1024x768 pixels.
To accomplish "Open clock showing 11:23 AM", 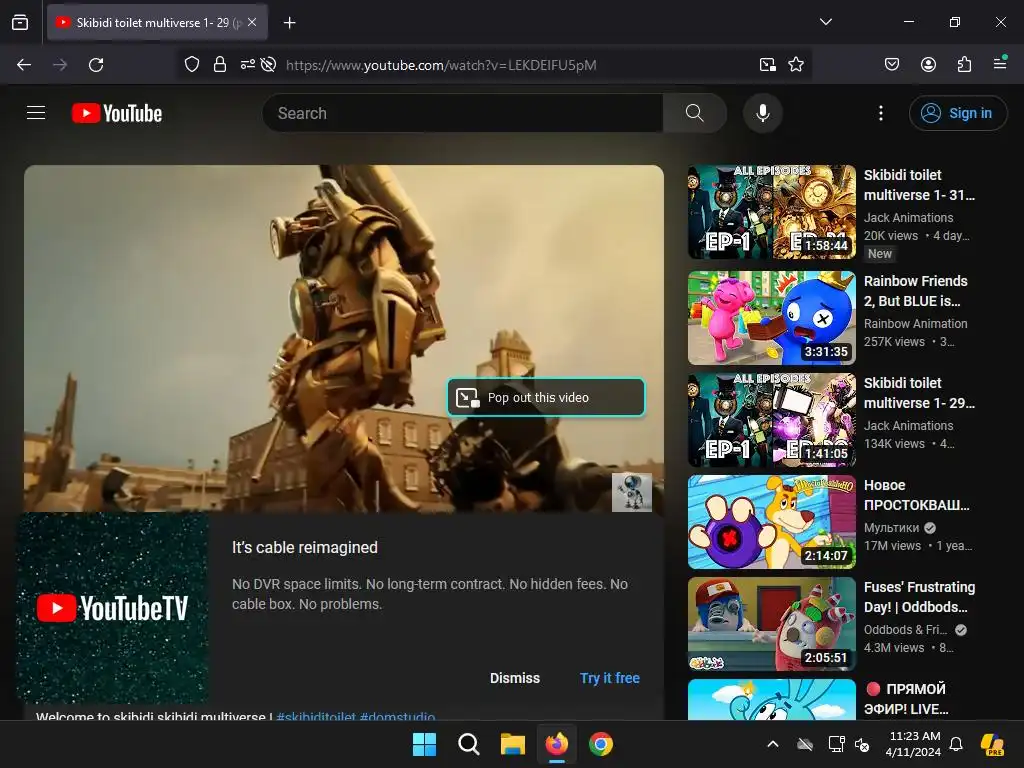I will (914, 744).
